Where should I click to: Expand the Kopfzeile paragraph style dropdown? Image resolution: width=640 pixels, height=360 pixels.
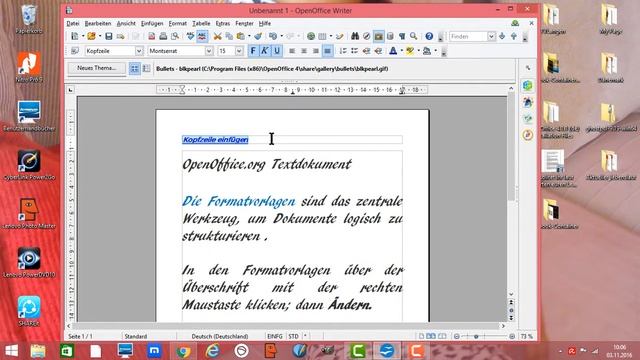tap(139, 51)
